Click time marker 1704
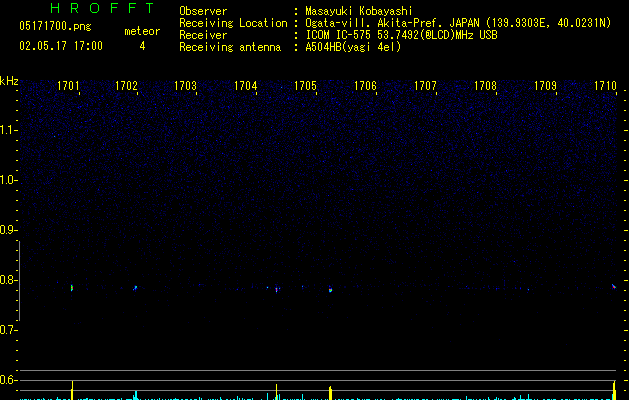 coord(246,86)
